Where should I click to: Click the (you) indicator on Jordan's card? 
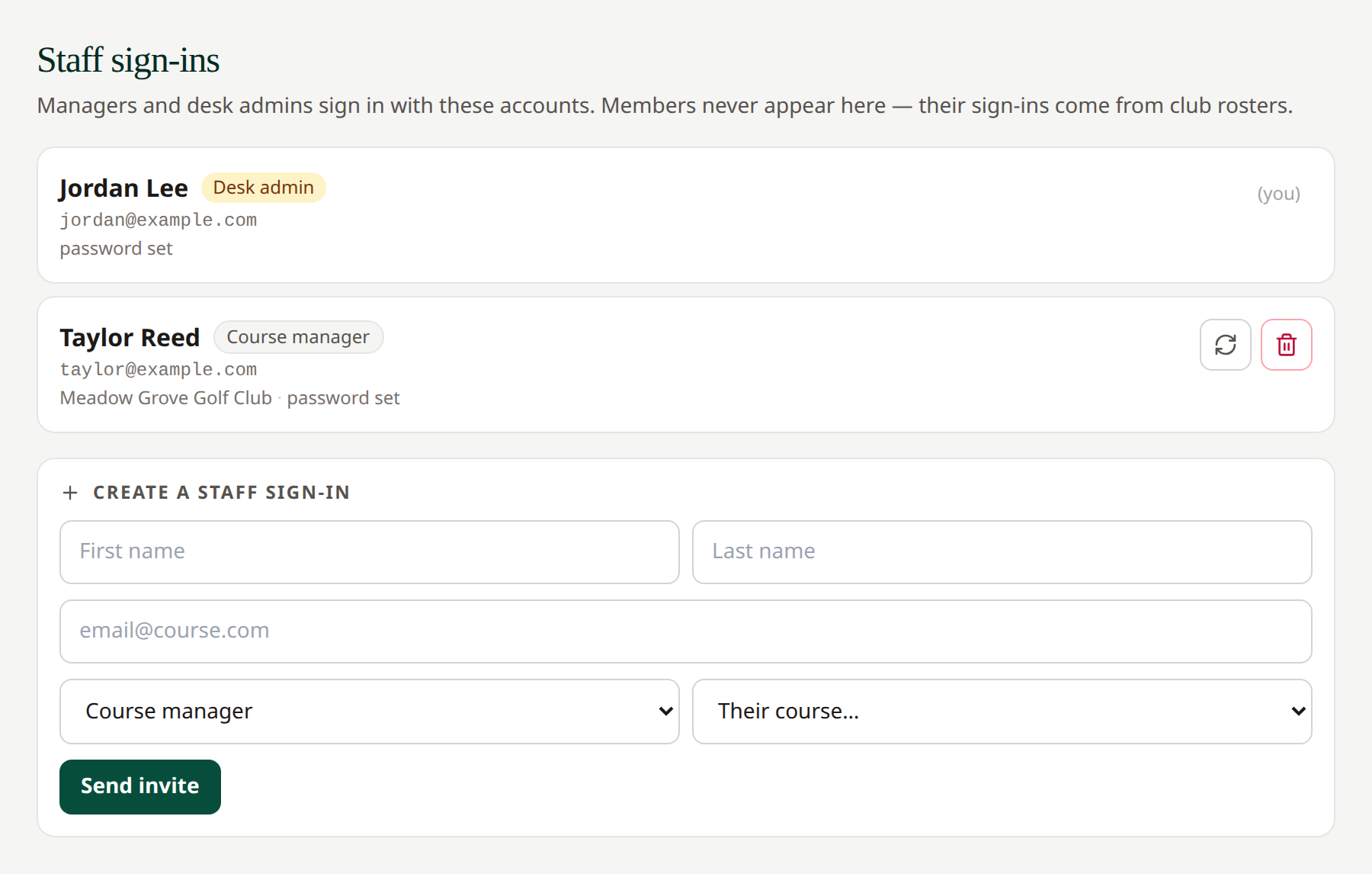coord(1278,194)
